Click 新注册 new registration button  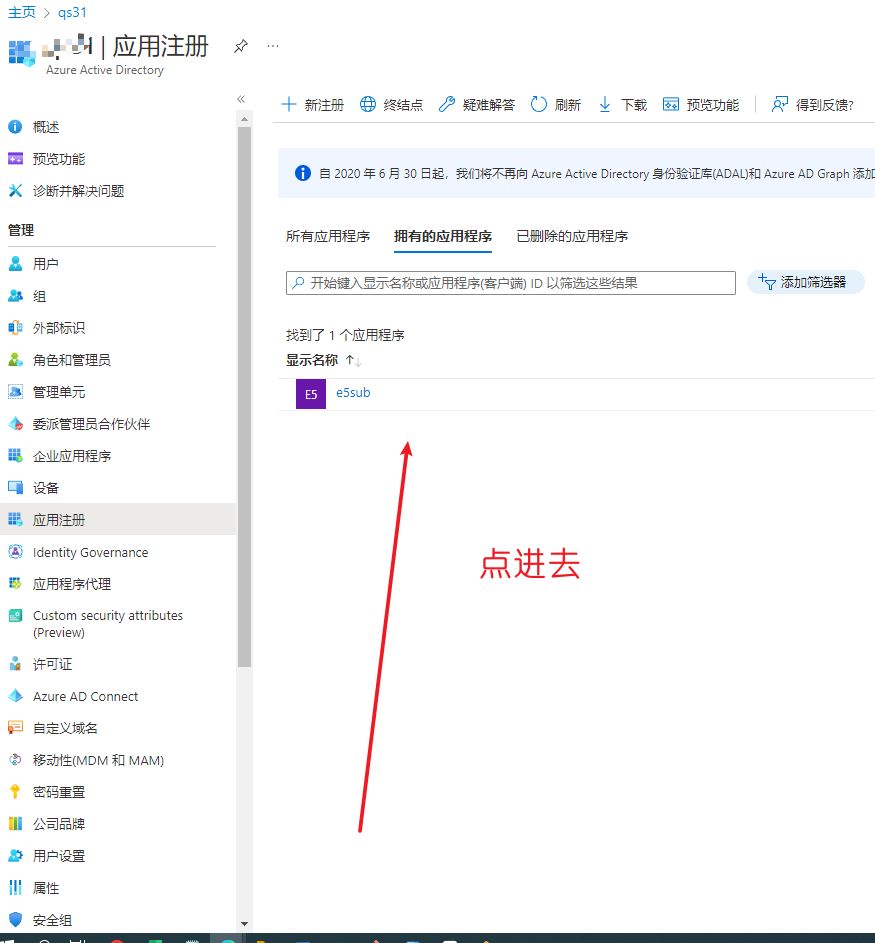coord(313,105)
